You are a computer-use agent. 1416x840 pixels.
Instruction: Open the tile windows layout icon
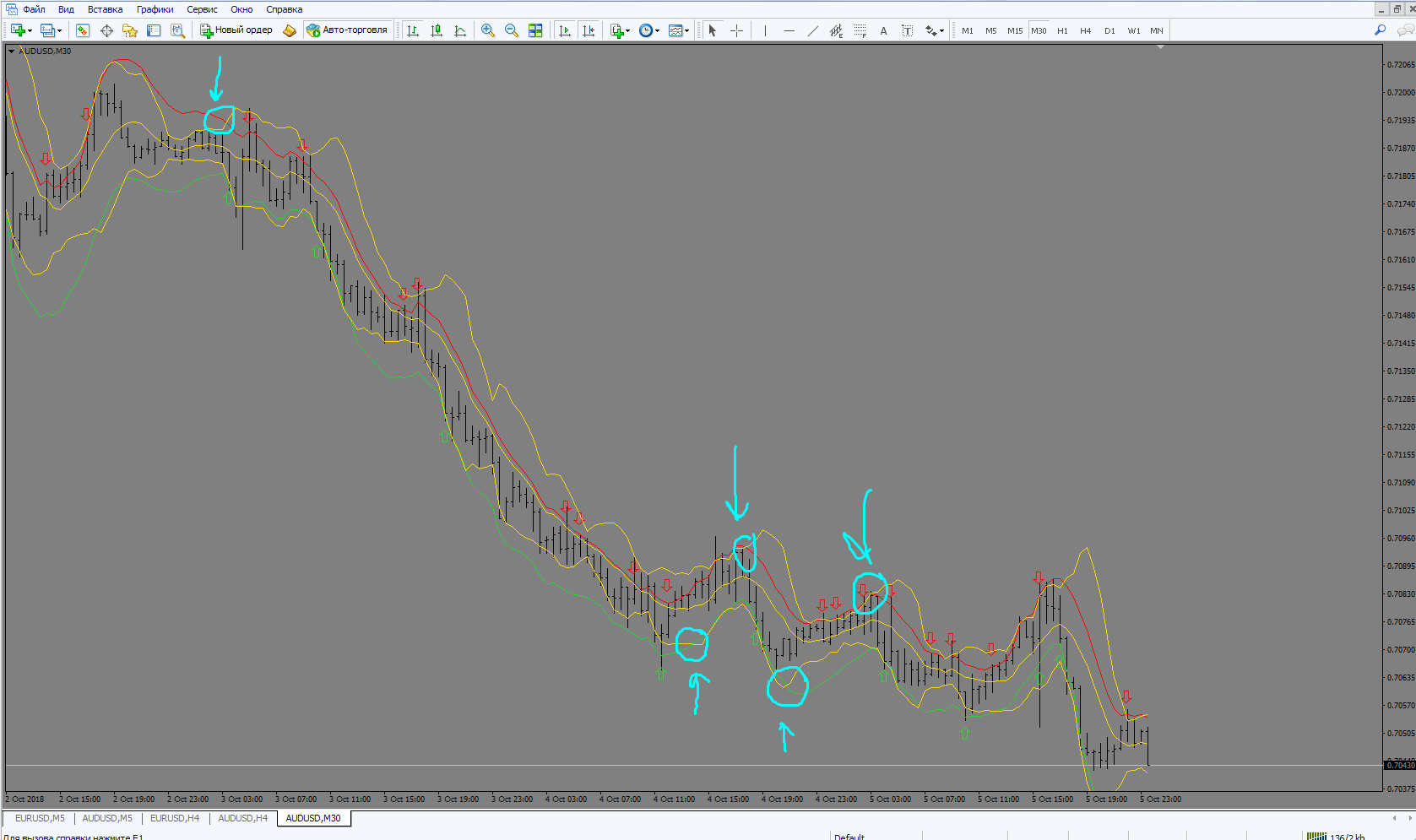coord(535,30)
